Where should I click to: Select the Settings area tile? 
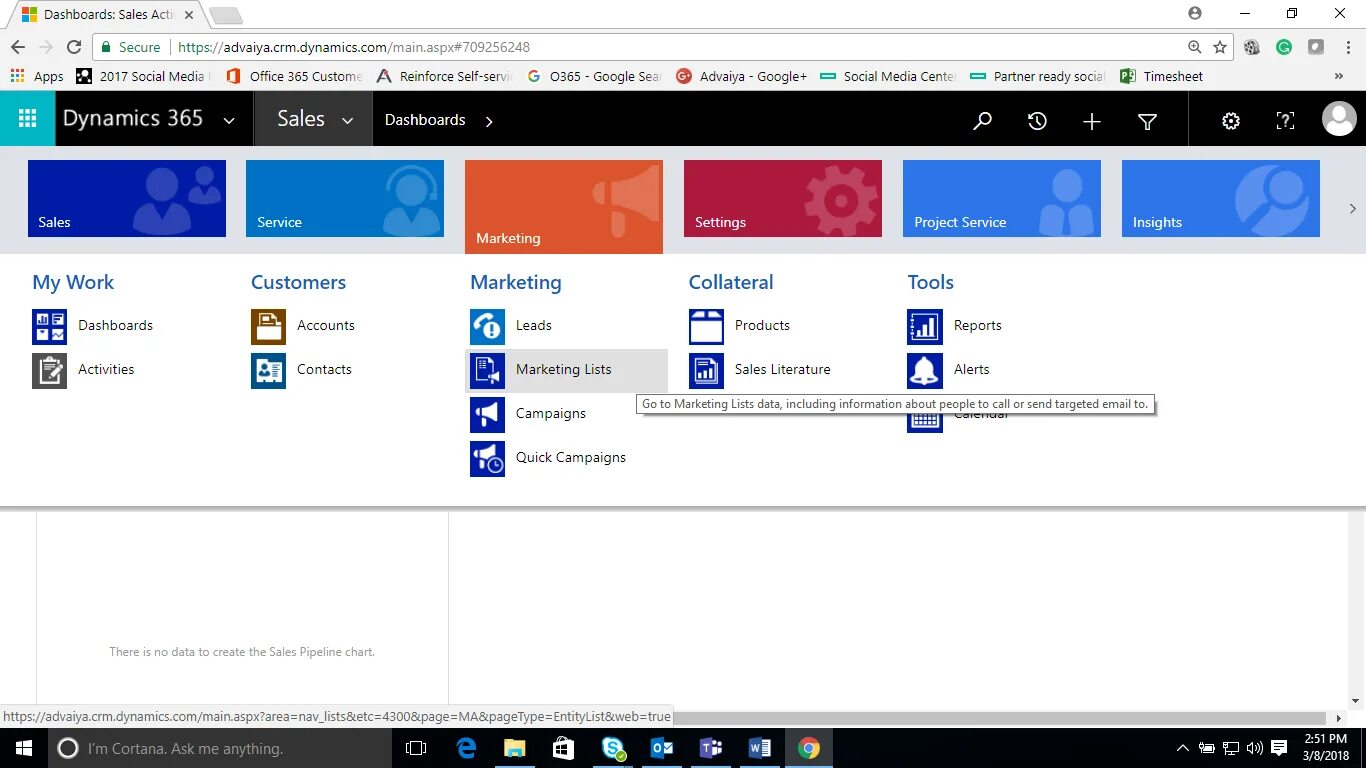click(783, 199)
